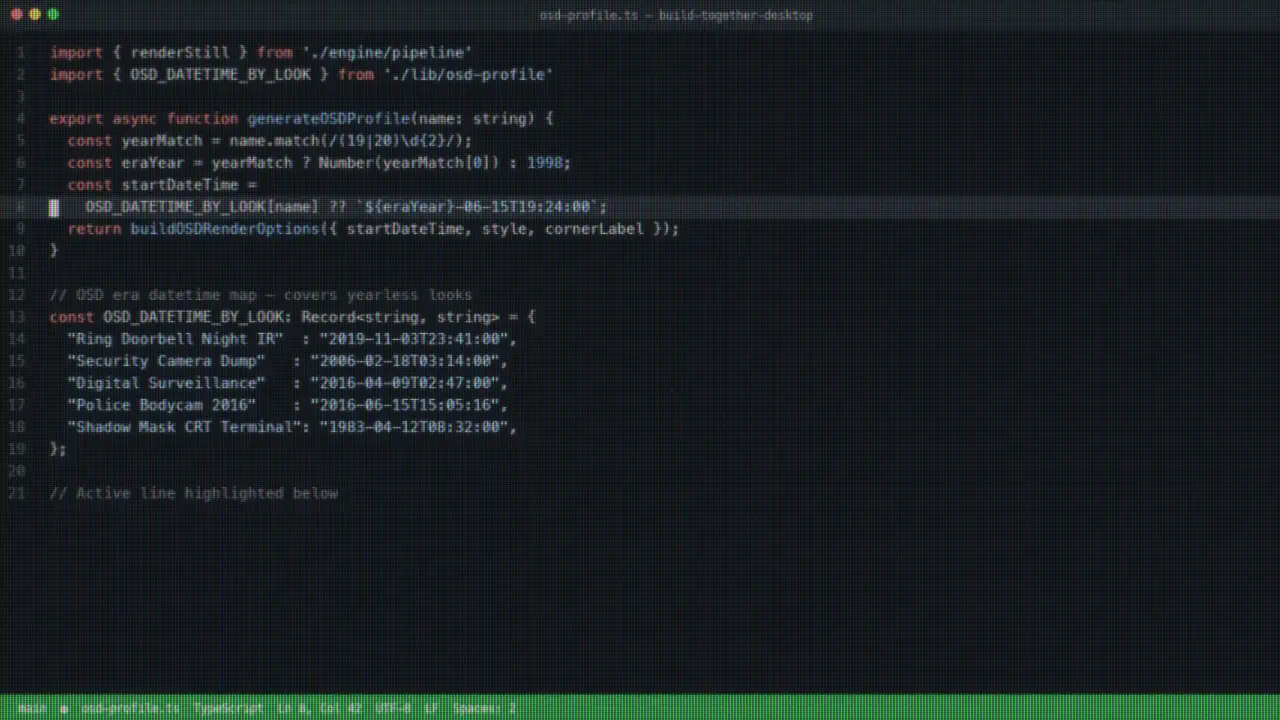Click buildOSDRenderOptions on the return line
Image resolution: width=1280 pixels, height=720 pixels.
point(225,228)
